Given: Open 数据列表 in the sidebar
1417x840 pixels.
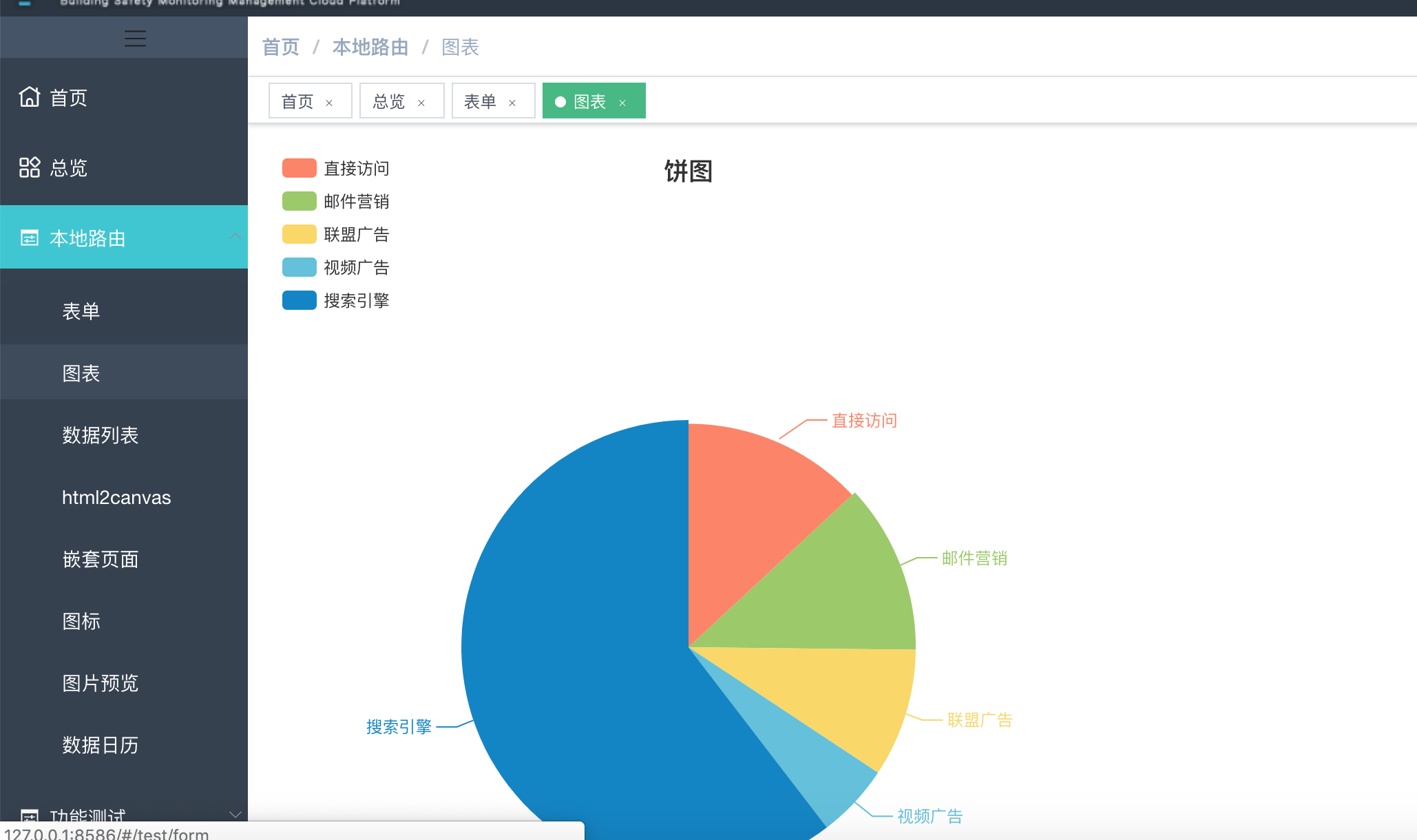Looking at the screenshot, I should [x=101, y=435].
